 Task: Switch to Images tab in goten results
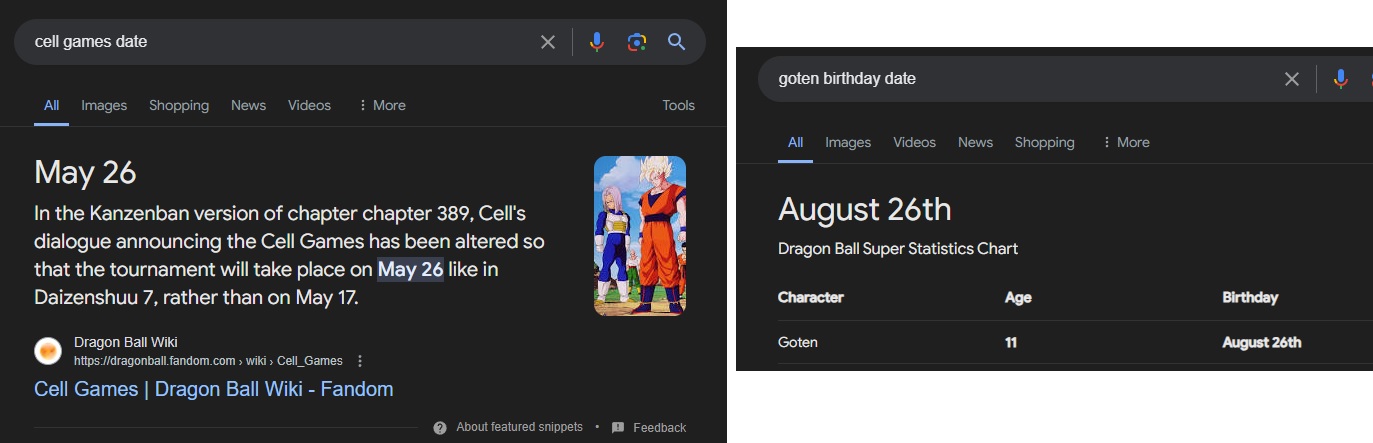(848, 142)
